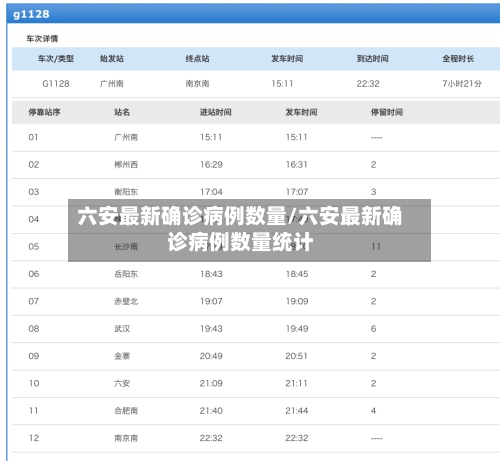Select stop sequence number 01
This screenshot has width=500, height=461.
click(x=33, y=137)
